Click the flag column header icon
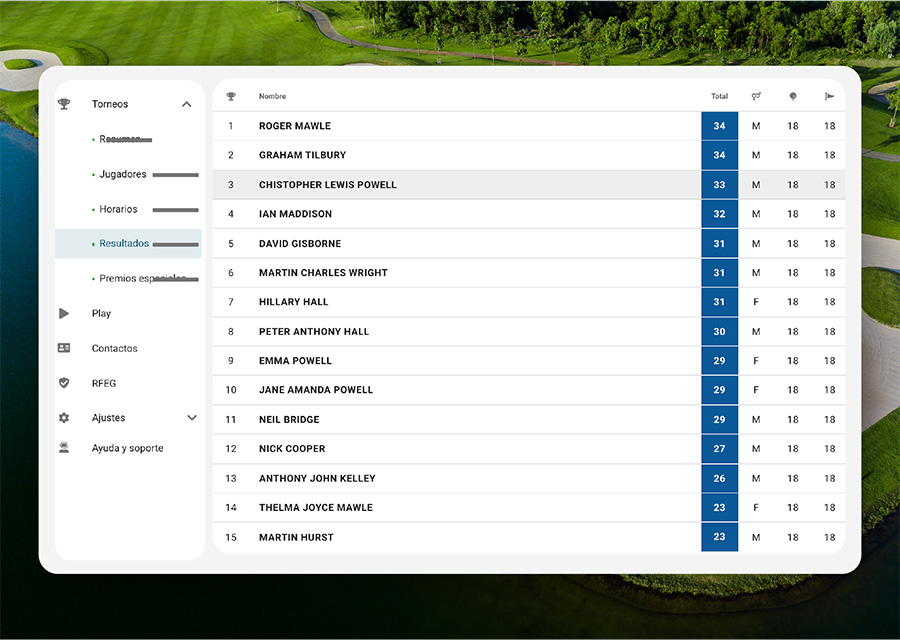Viewport: 900px width, 640px height. [829, 97]
